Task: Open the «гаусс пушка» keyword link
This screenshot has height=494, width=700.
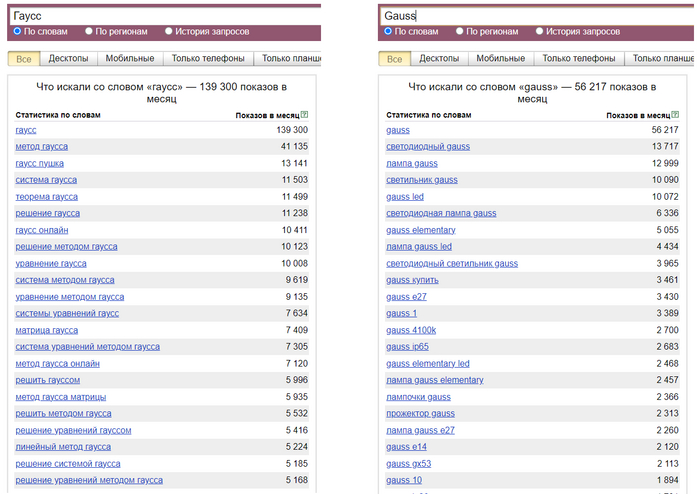Action: tap(42, 163)
